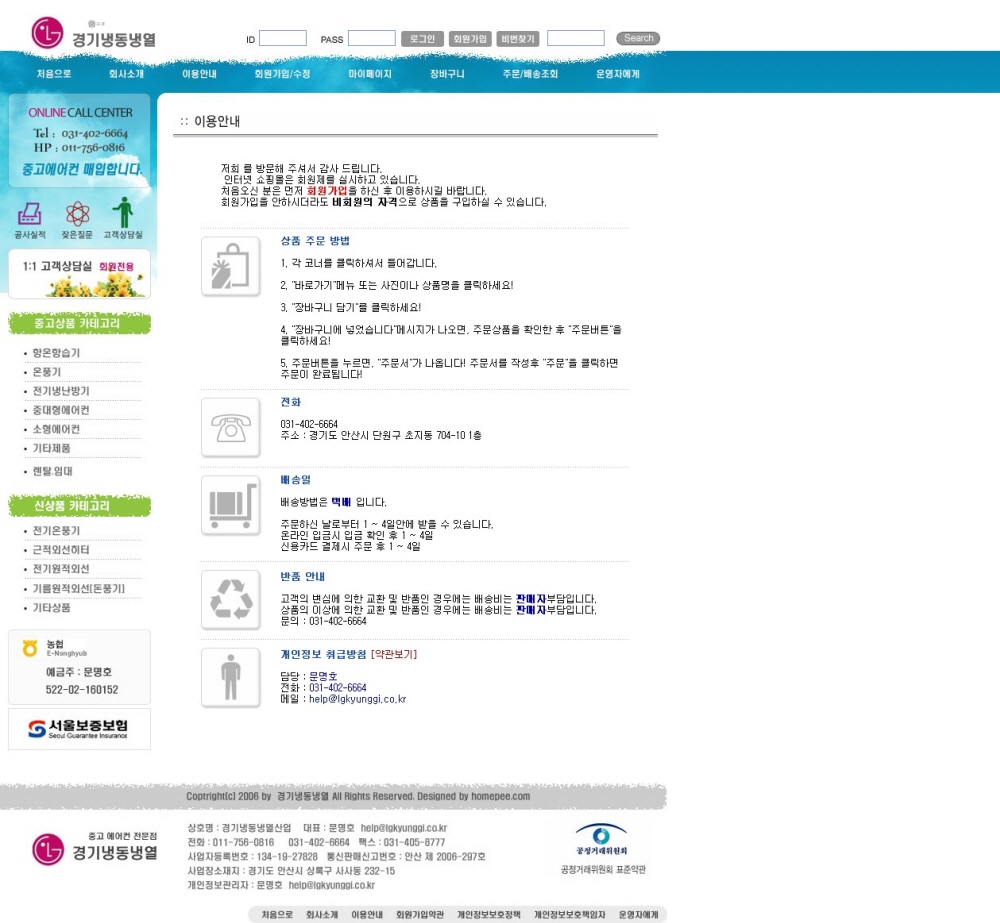
Task: Click the delivery cart icon
Action: [x=231, y=505]
